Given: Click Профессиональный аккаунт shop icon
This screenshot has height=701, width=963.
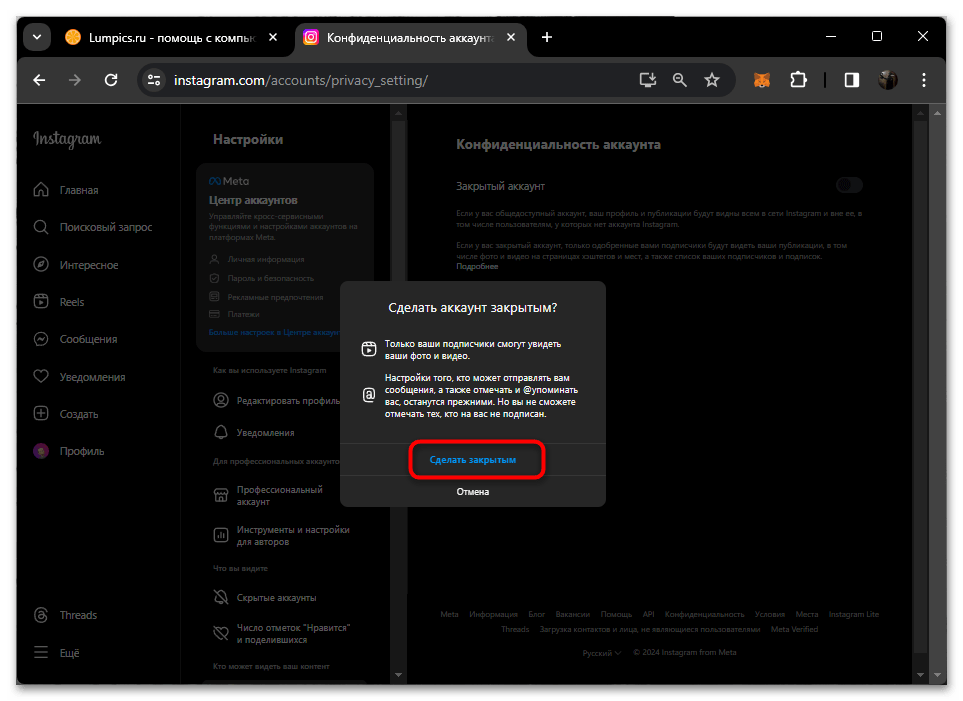Looking at the screenshot, I should point(221,495).
